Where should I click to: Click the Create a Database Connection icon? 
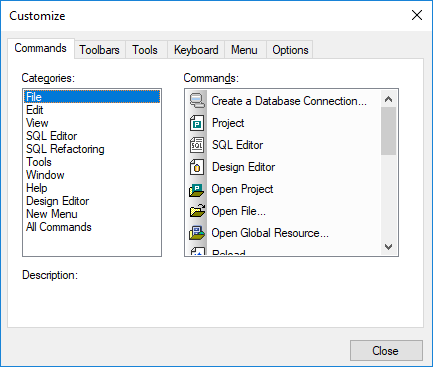[x=197, y=101]
